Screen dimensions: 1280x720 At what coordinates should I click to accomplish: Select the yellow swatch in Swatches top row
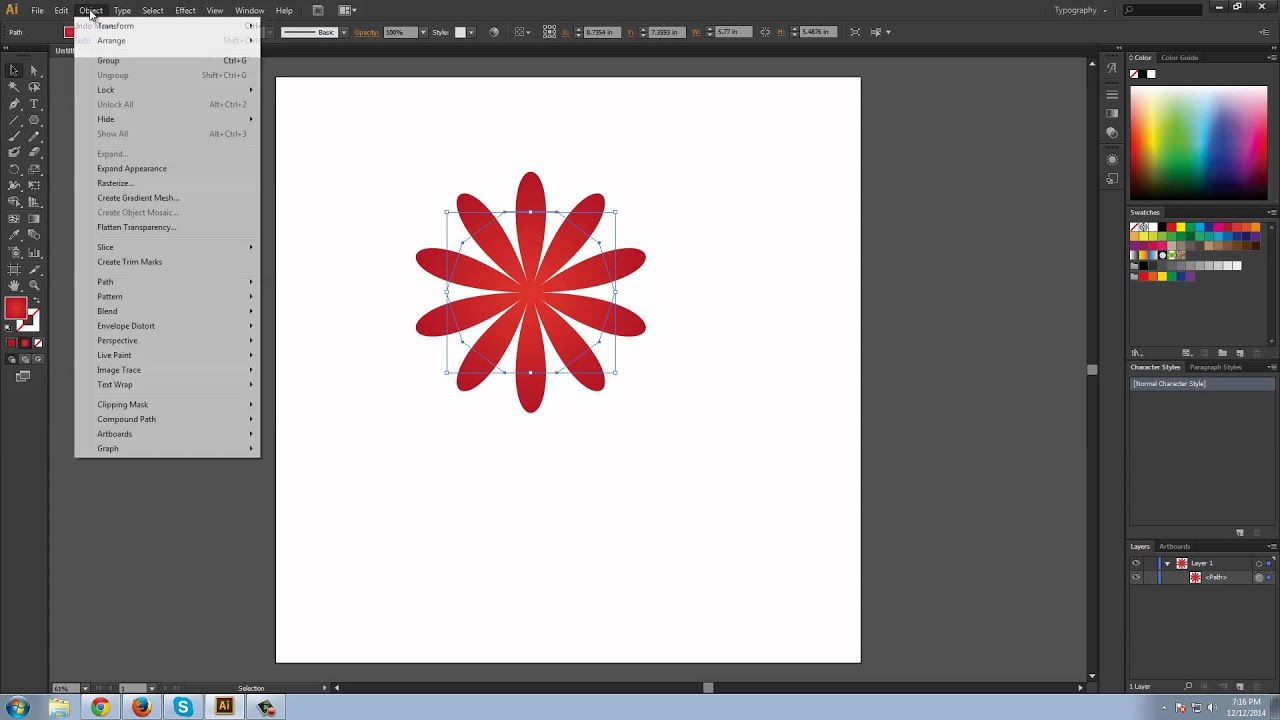1181,227
